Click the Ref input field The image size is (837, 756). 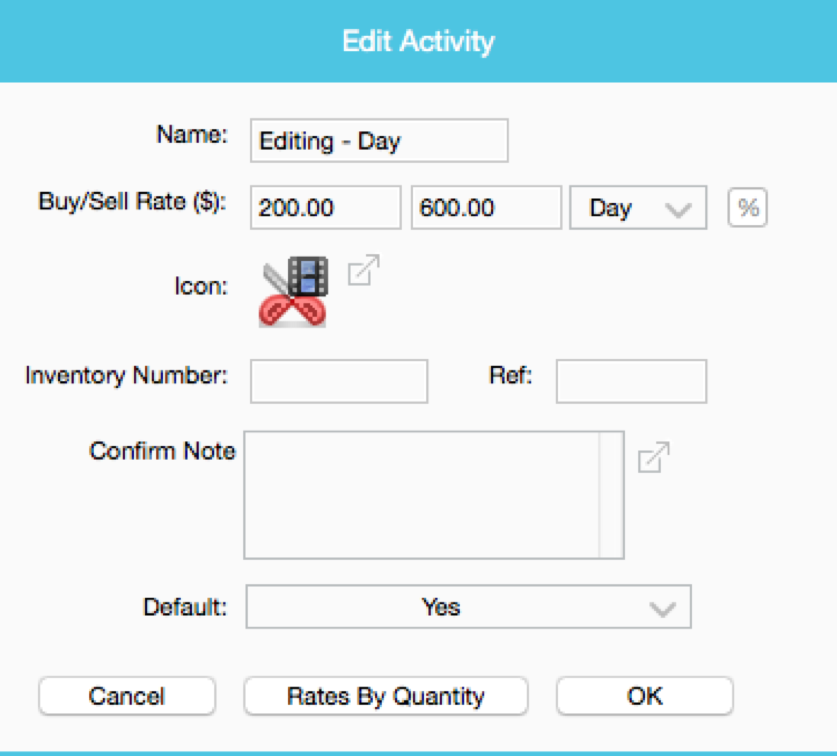[x=631, y=381]
